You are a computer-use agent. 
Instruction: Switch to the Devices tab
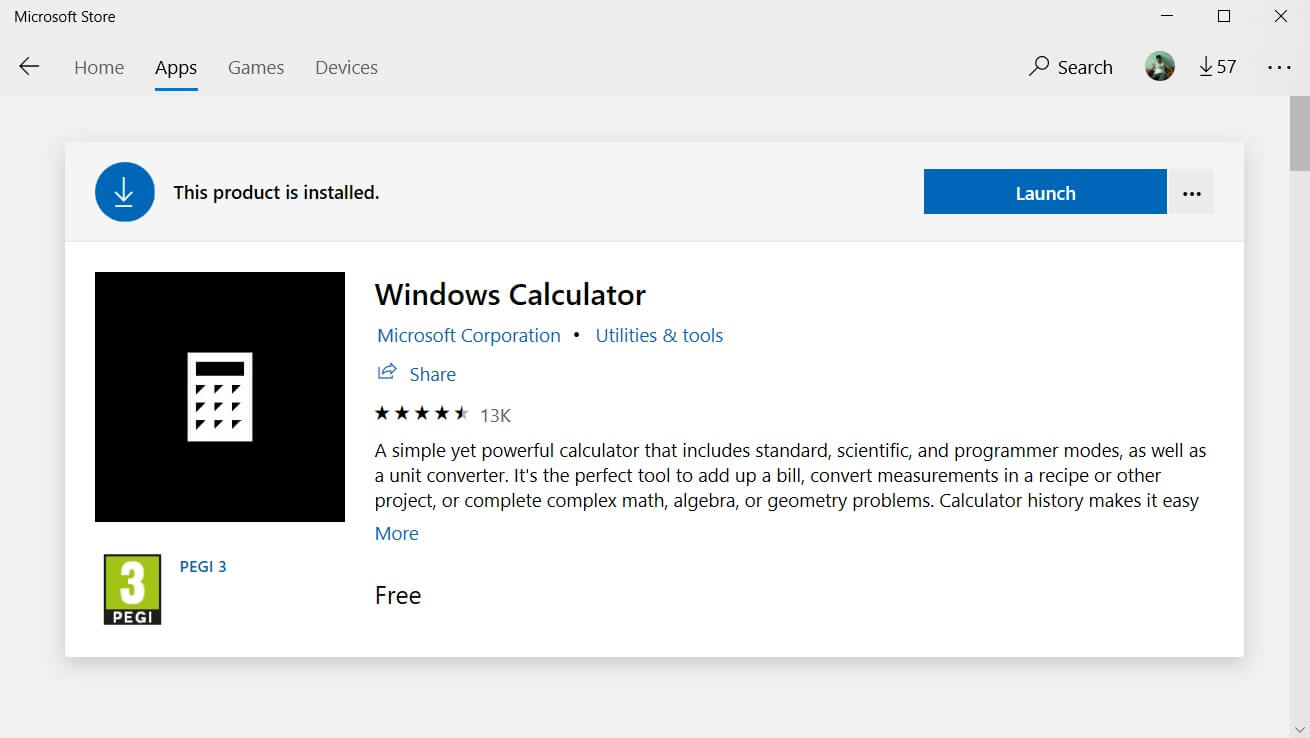(x=346, y=67)
